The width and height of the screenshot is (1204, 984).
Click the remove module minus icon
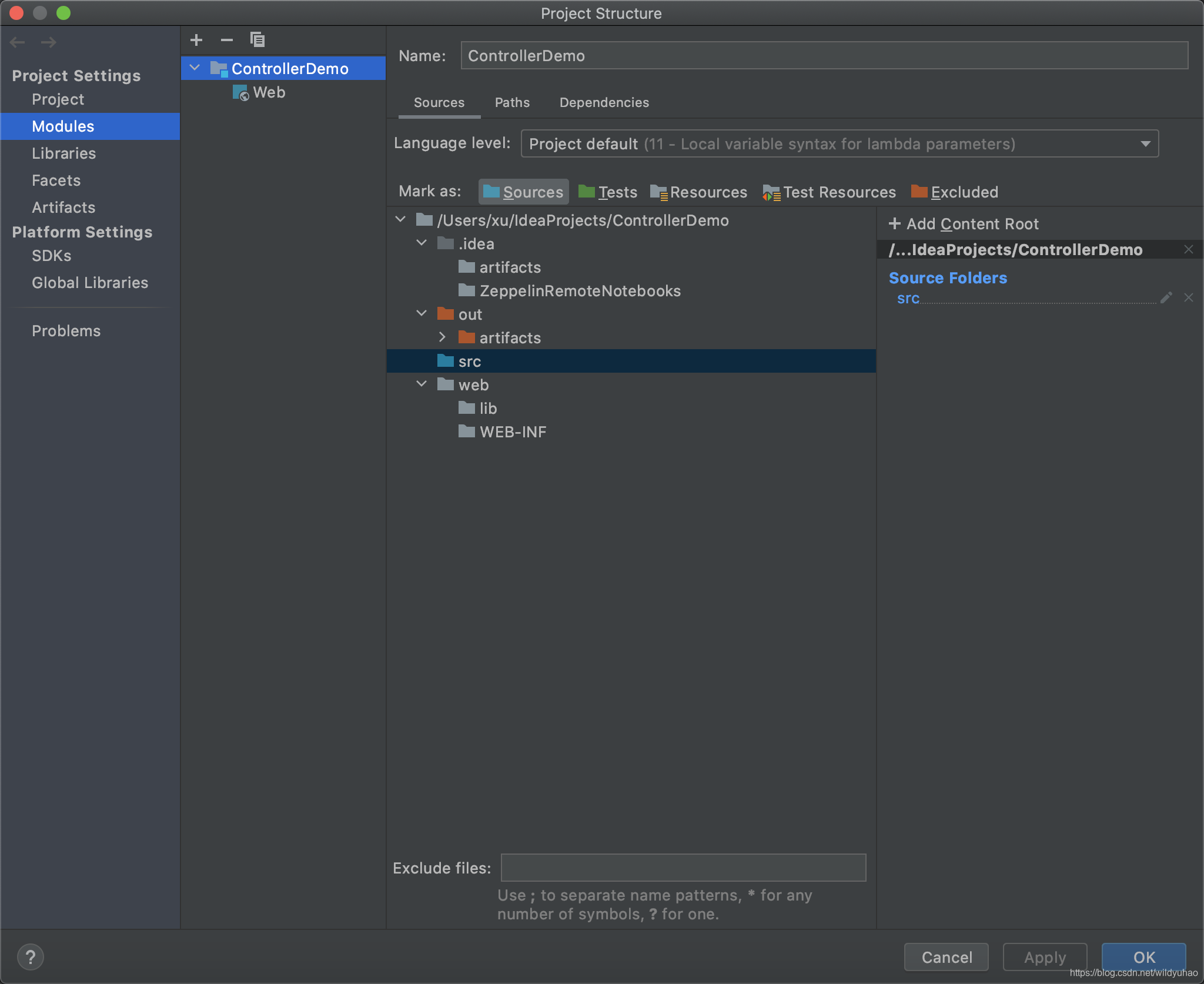click(x=227, y=40)
